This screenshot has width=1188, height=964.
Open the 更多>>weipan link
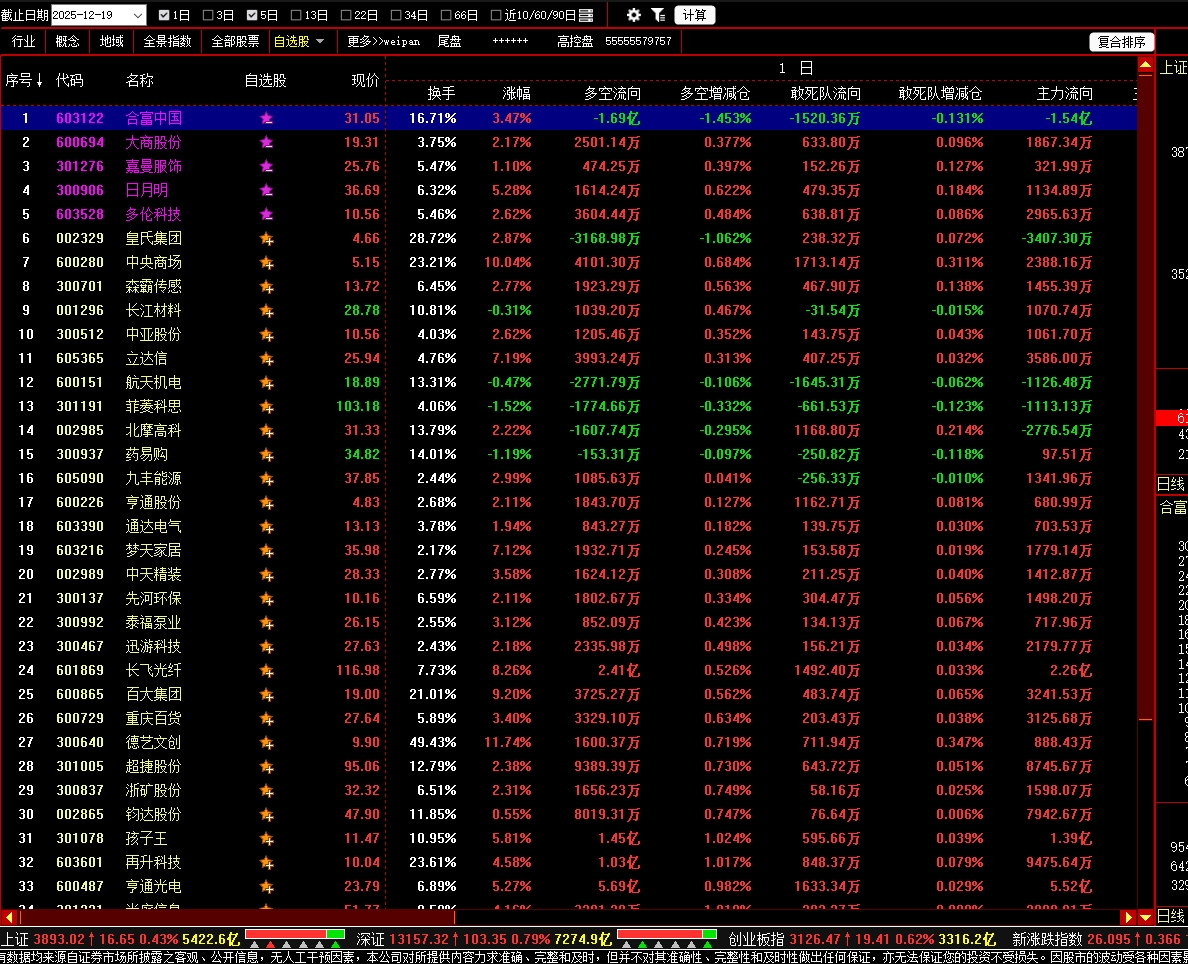click(x=383, y=42)
